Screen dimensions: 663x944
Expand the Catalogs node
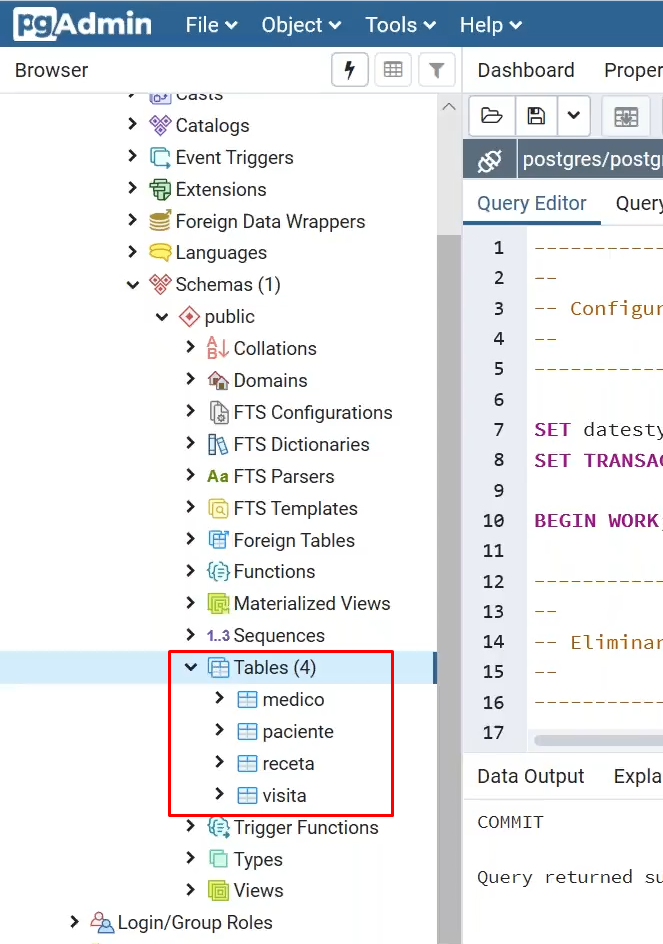pos(132,124)
